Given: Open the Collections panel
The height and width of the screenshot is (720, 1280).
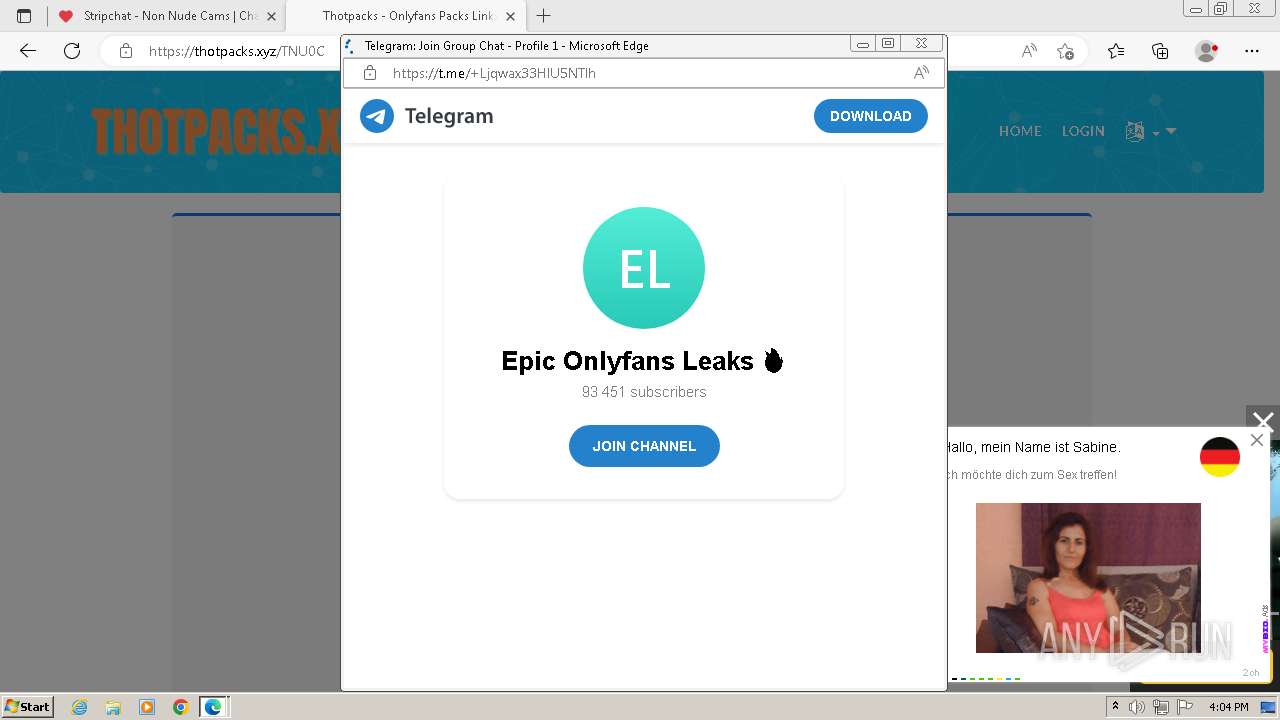Looking at the screenshot, I should (1160, 51).
